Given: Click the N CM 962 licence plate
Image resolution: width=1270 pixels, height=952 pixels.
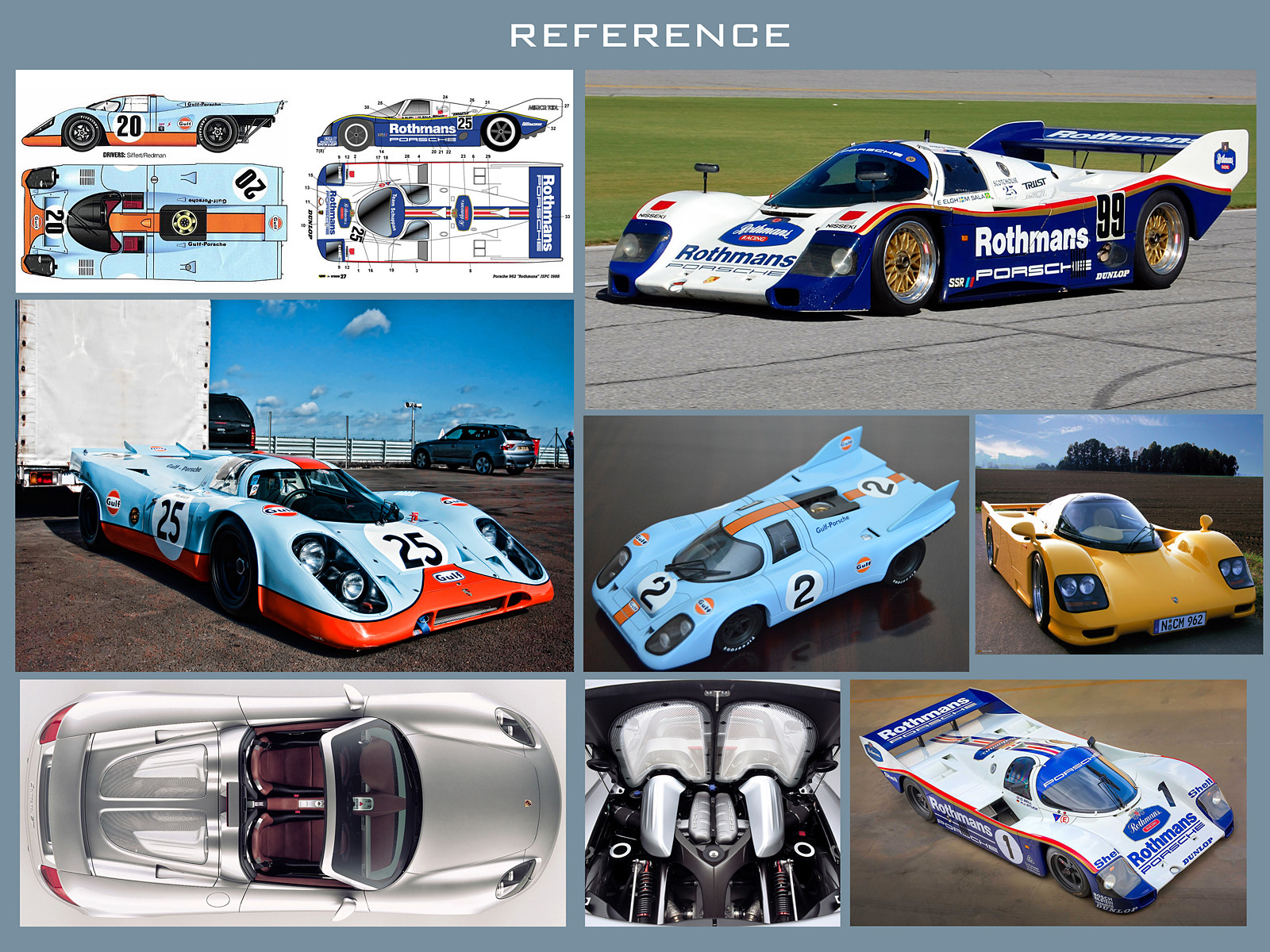Looking at the screenshot, I should tap(1180, 622).
